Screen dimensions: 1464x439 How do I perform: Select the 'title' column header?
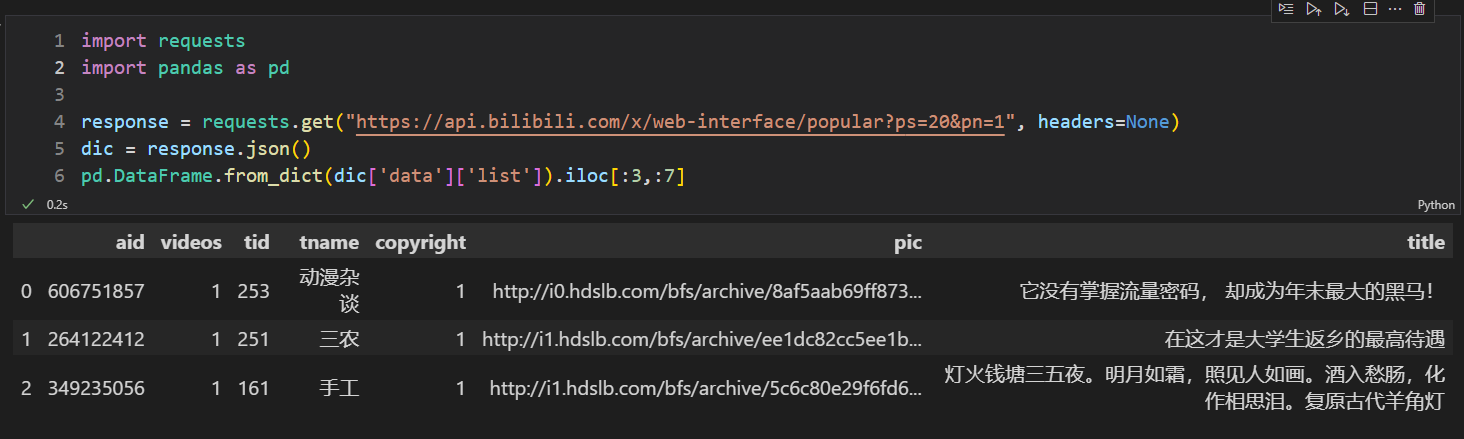[1426, 242]
